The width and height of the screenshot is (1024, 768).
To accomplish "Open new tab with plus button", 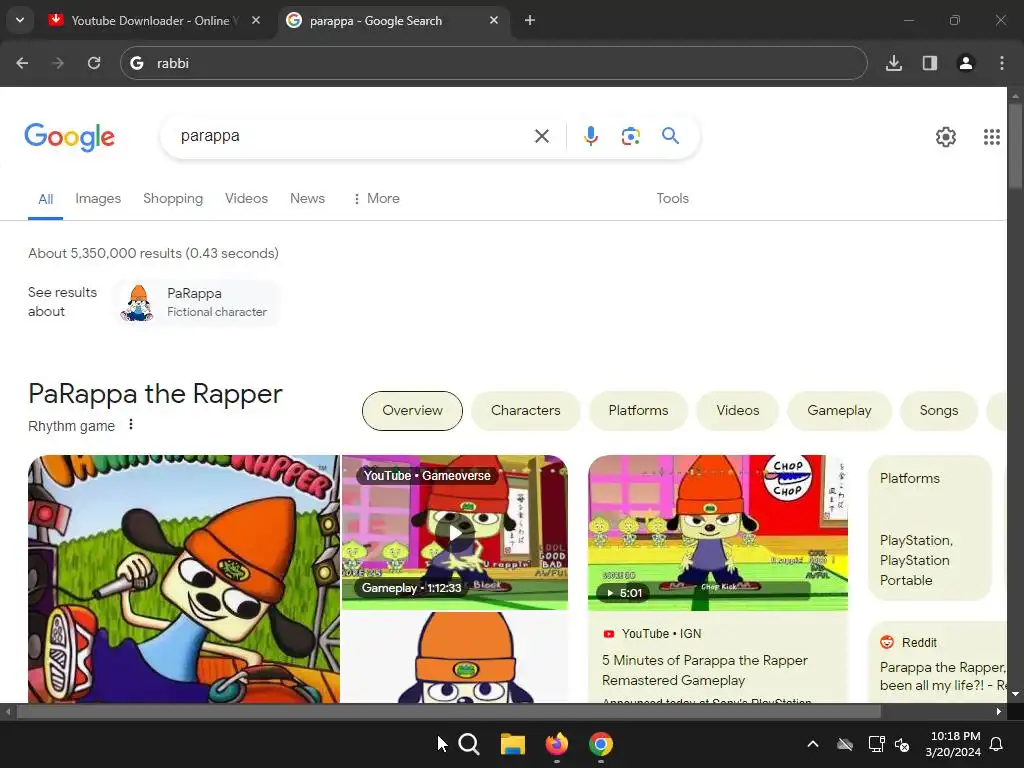I will tap(530, 20).
